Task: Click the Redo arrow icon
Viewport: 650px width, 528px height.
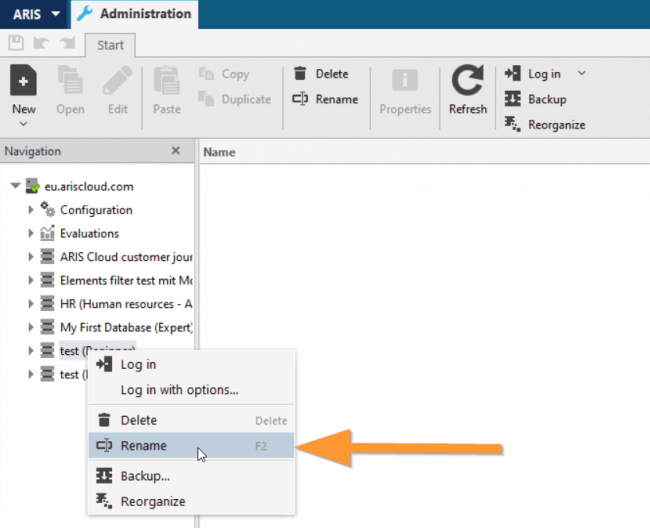Action: [x=68, y=43]
